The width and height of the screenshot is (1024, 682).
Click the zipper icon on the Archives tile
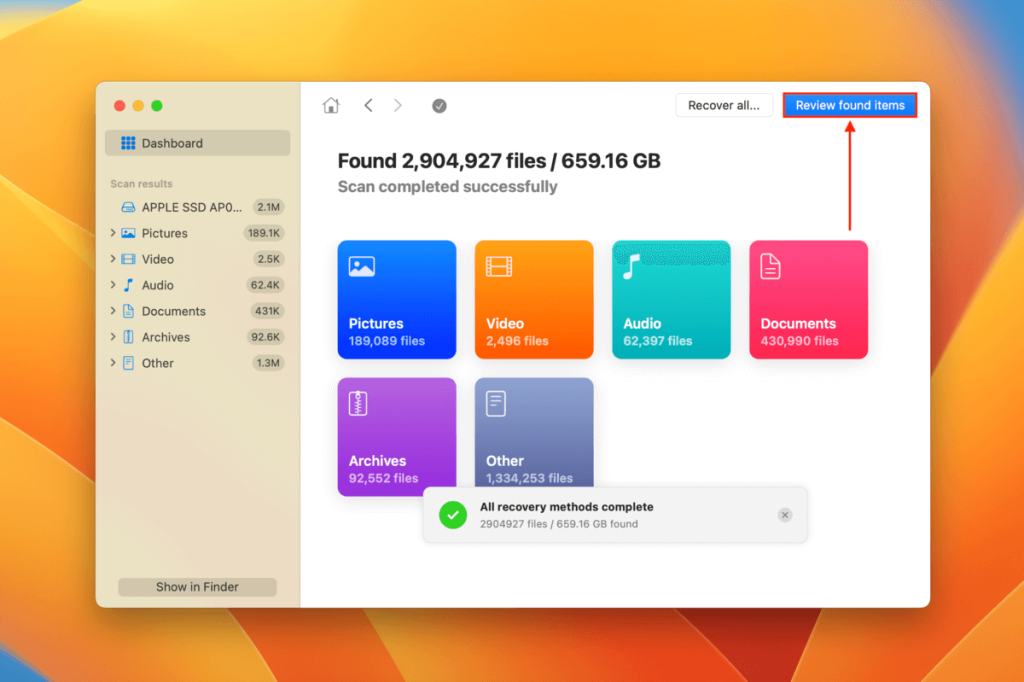point(360,401)
